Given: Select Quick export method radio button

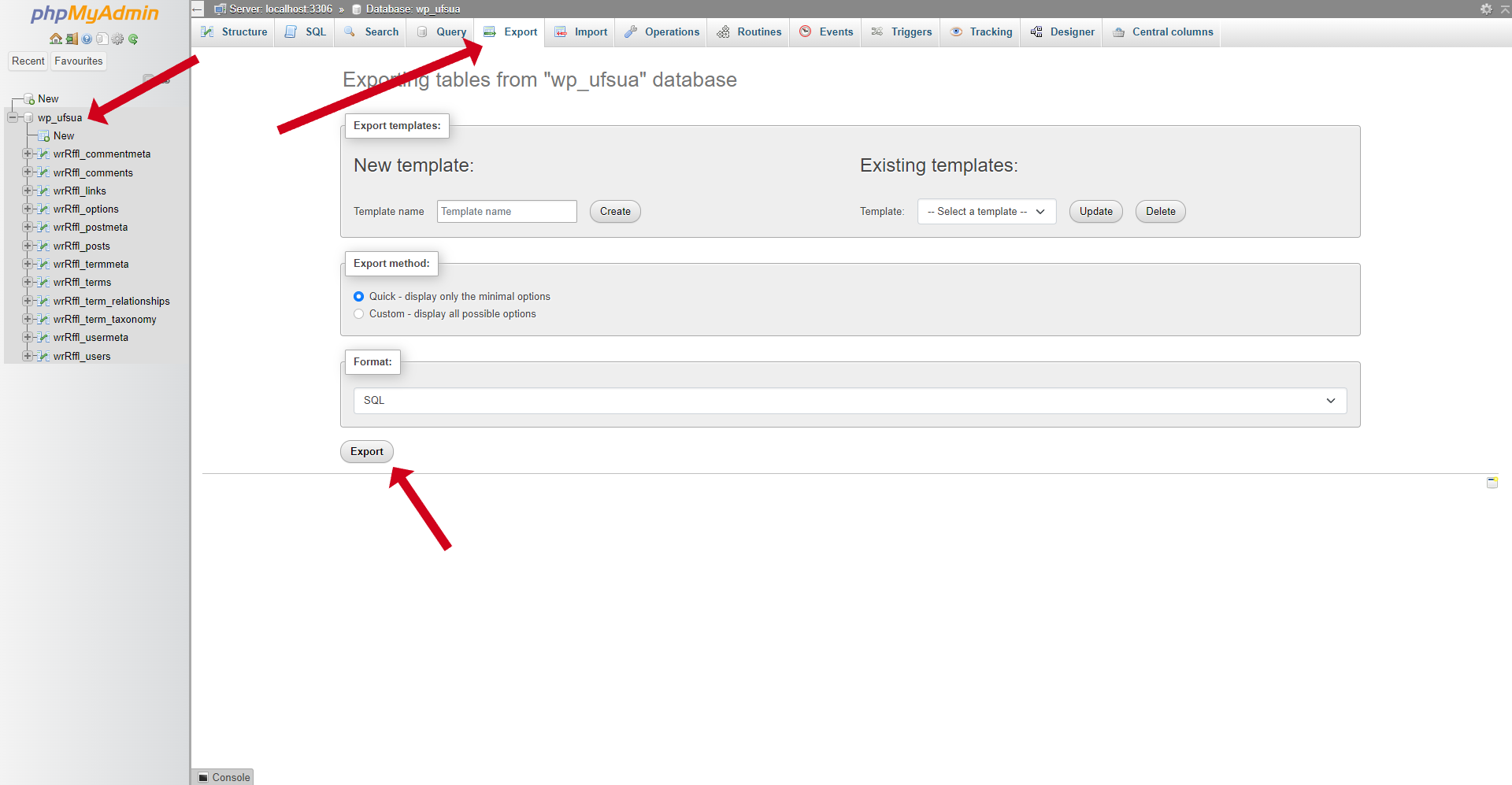Looking at the screenshot, I should 359,297.
